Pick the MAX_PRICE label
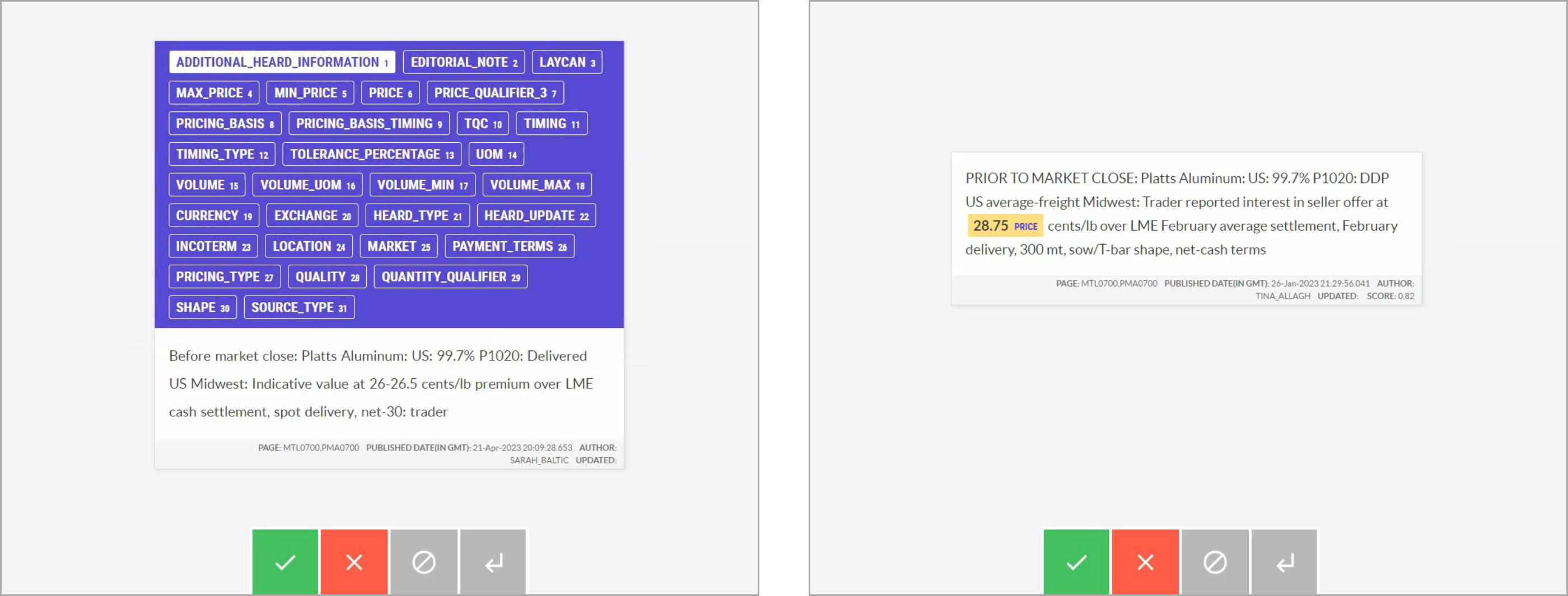 (x=214, y=93)
